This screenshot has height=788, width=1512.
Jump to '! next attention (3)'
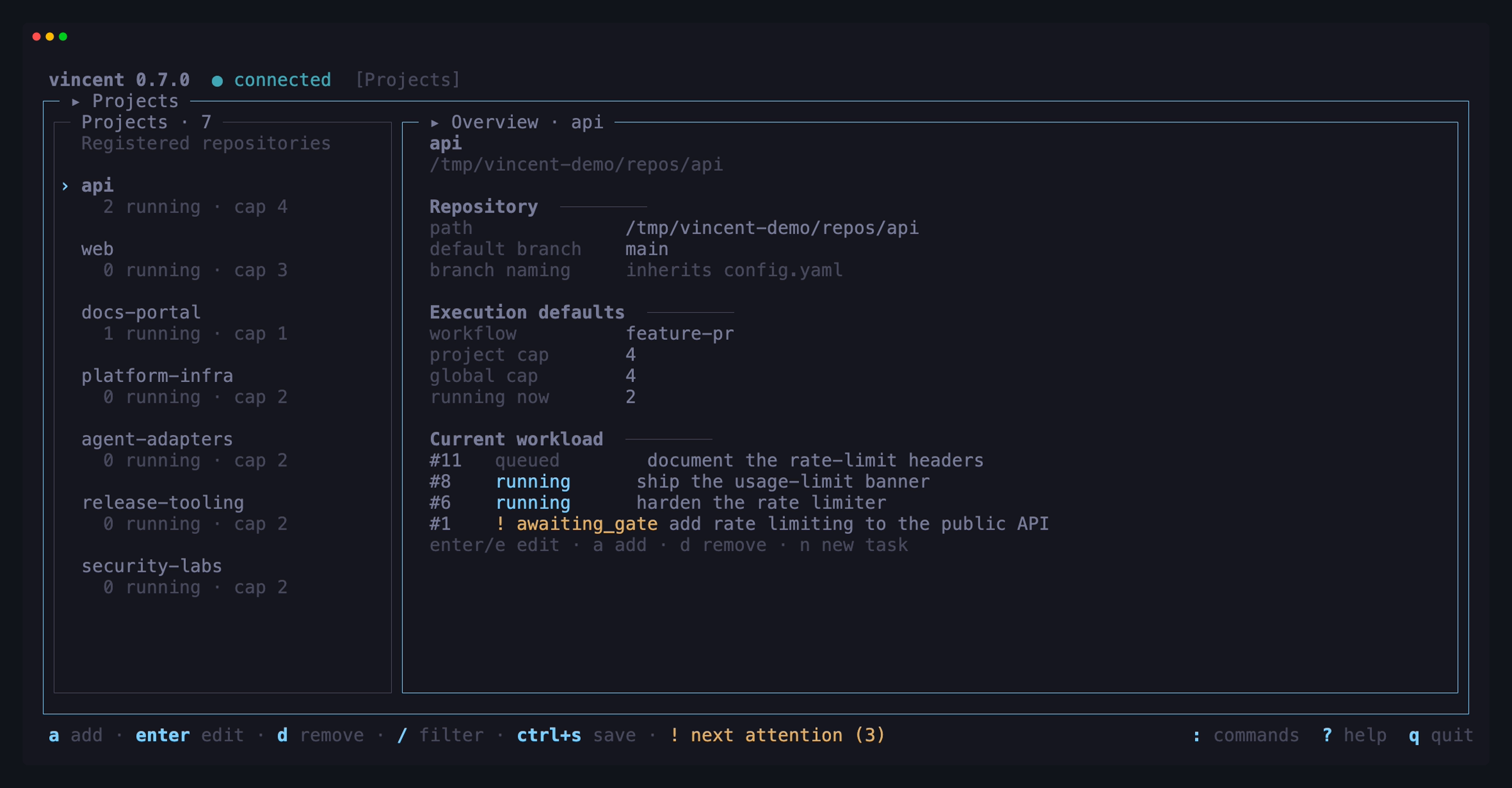tap(777, 735)
